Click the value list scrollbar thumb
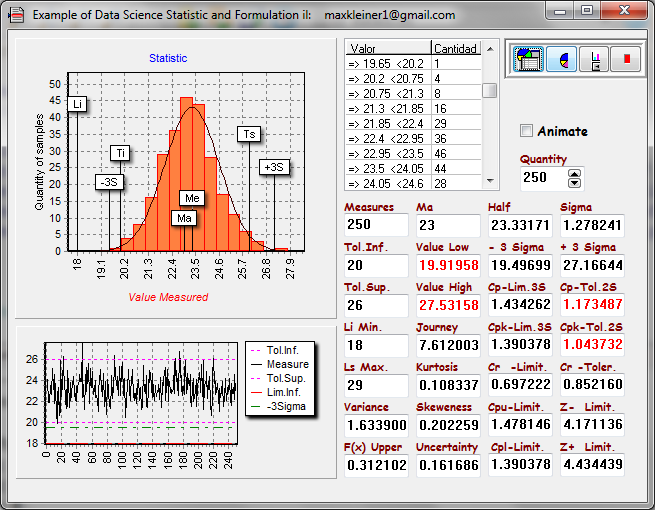The width and height of the screenshot is (655, 510). click(x=490, y=91)
